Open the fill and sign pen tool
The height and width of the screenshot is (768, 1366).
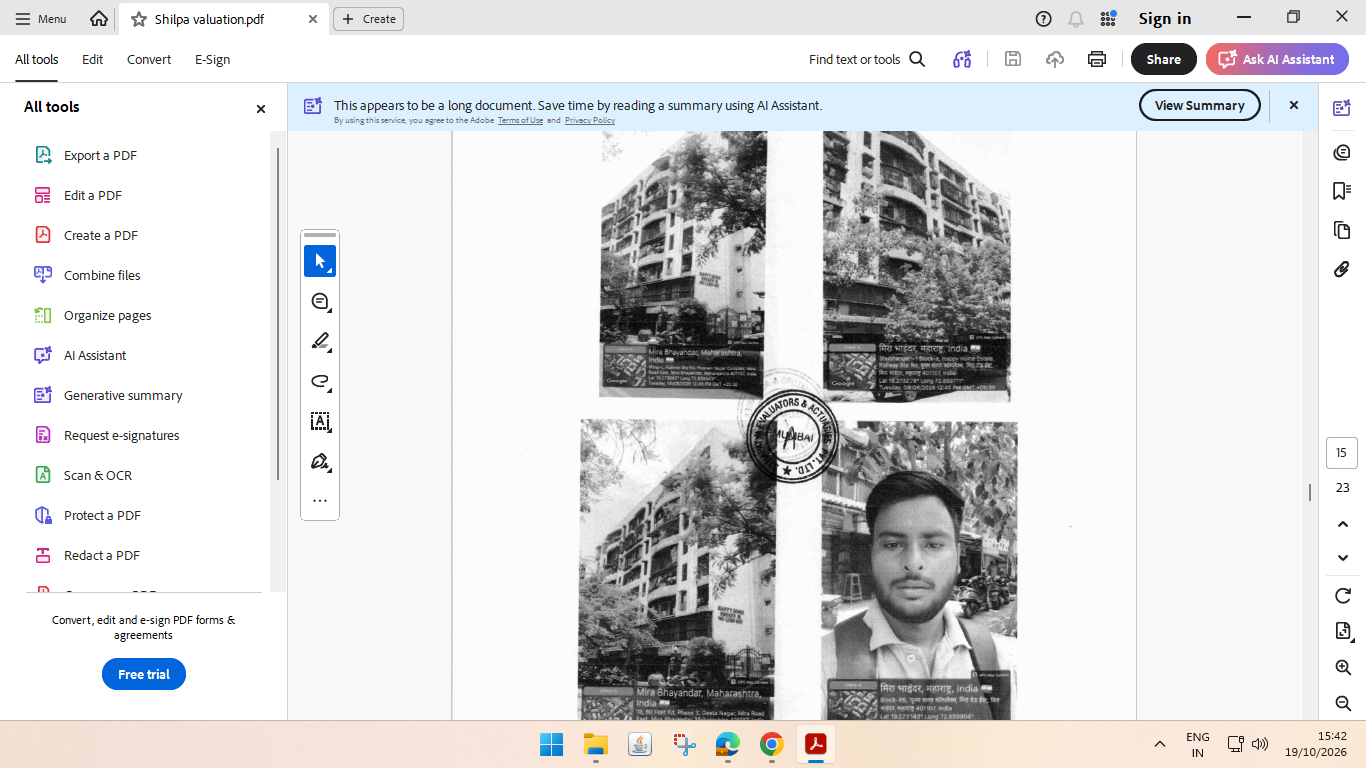[x=320, y=461]
